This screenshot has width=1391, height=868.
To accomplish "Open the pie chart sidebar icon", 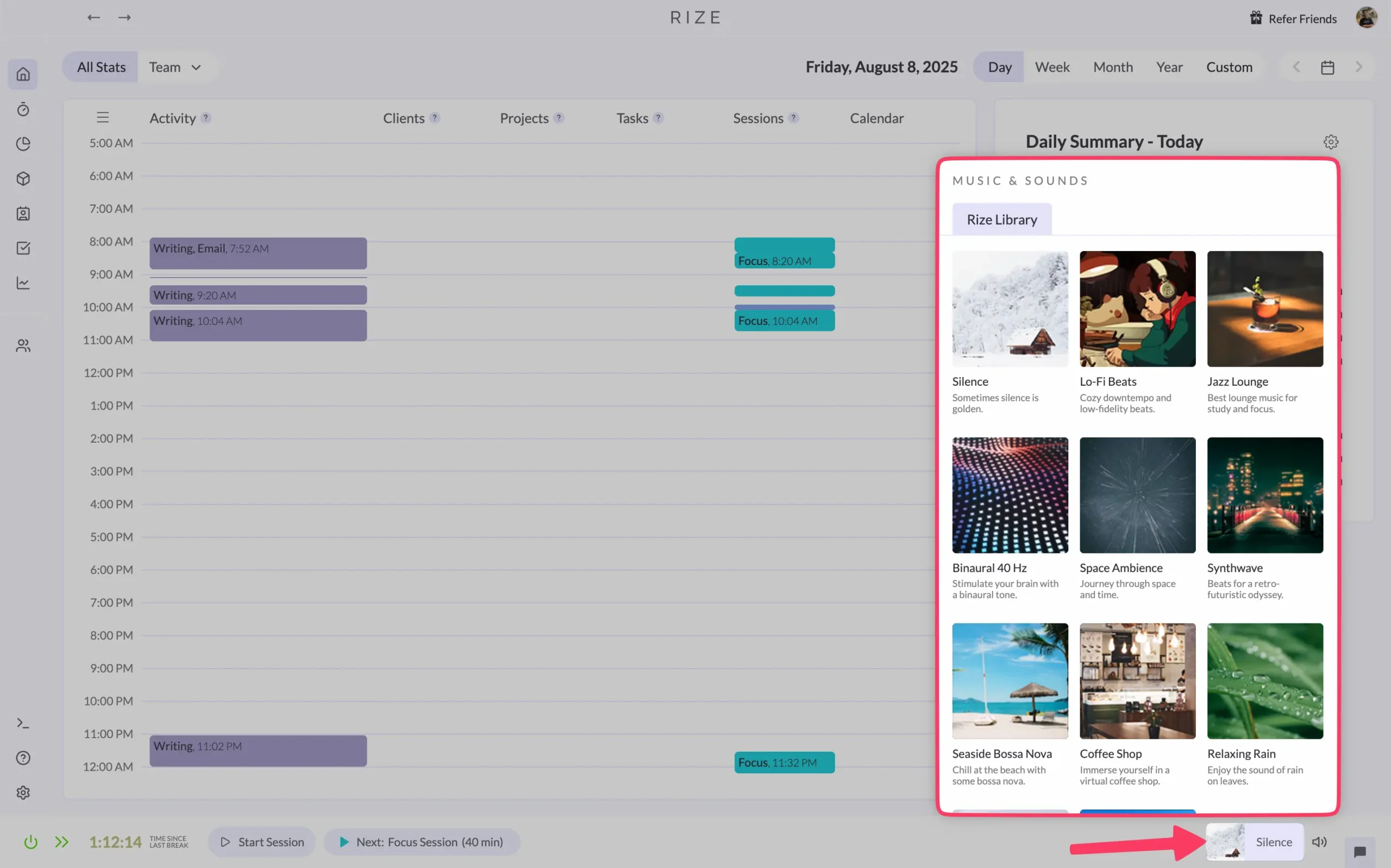I will (x=23, y=143).
